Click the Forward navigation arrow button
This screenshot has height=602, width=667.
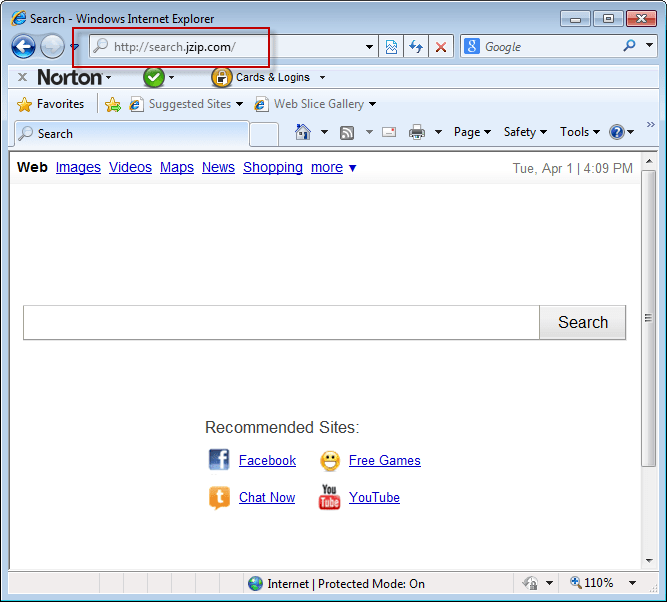52,46
